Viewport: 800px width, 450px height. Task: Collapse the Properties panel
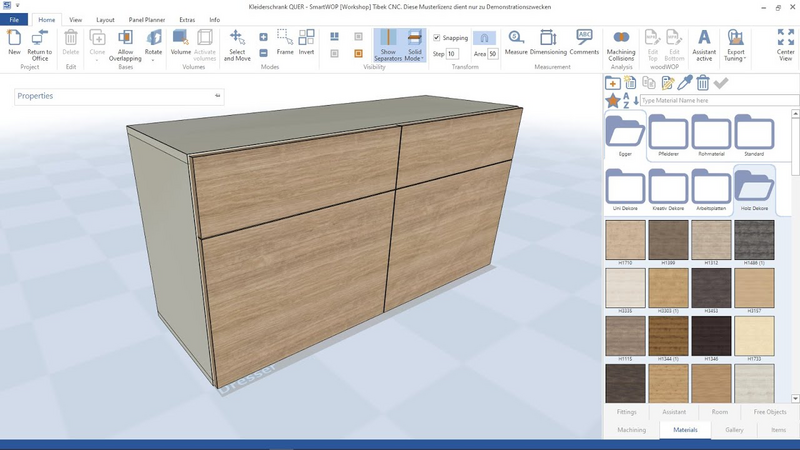pos(218,96)
